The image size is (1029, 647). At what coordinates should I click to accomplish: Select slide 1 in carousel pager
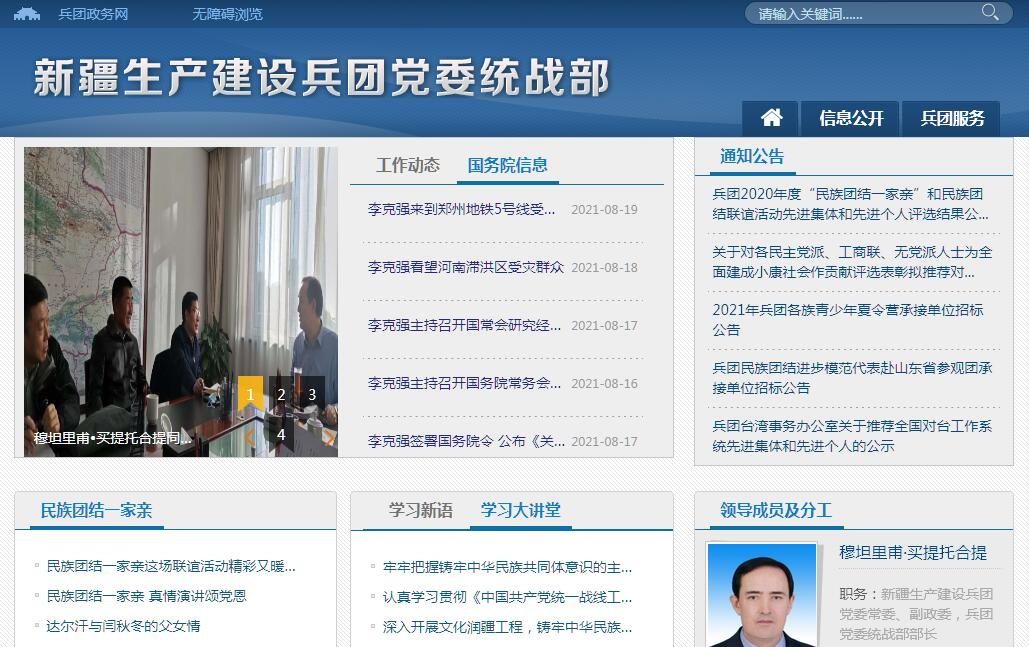[x=250, y=394]
